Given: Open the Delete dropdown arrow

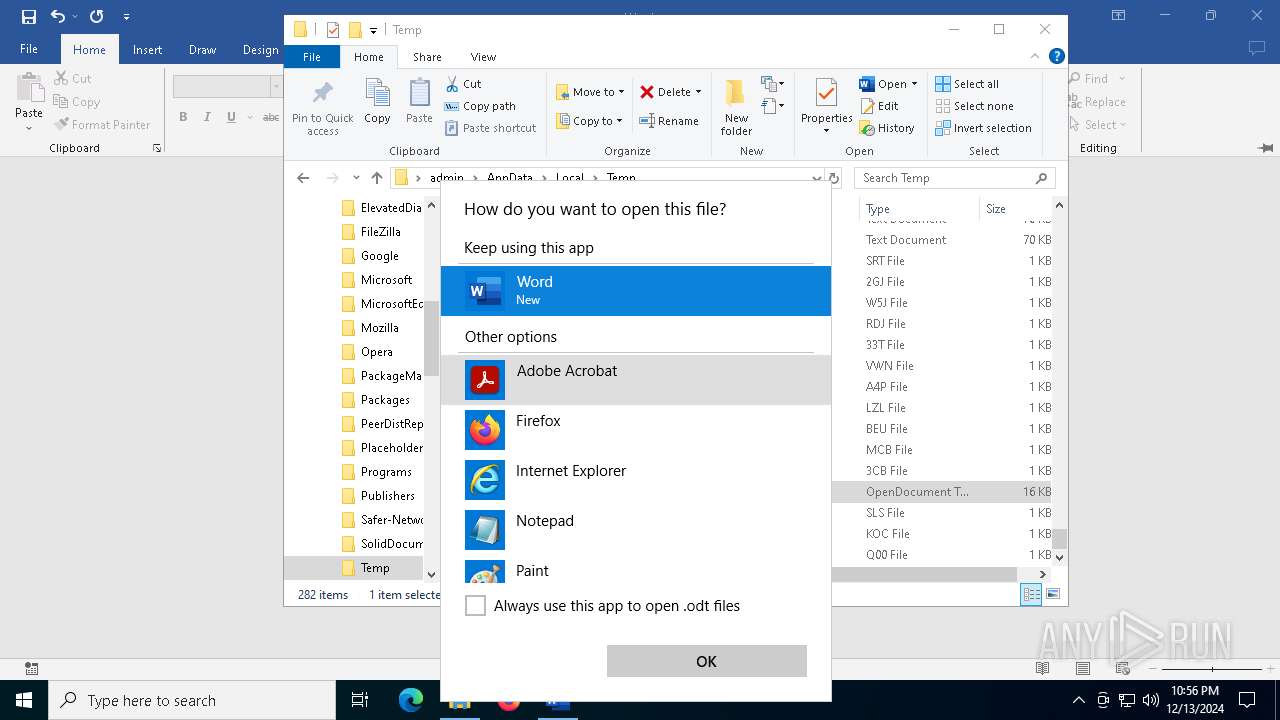Looking at the screenshot, I should coord(698,92).
